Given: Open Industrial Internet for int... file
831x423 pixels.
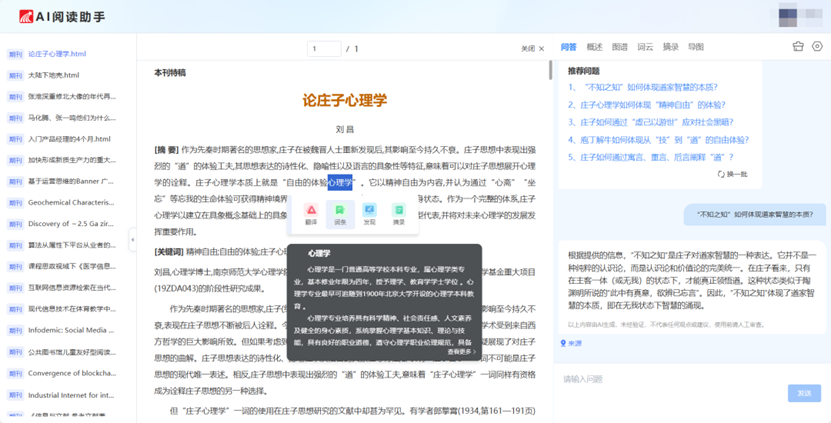Looking at the screenshot, I should coord(71,395).
